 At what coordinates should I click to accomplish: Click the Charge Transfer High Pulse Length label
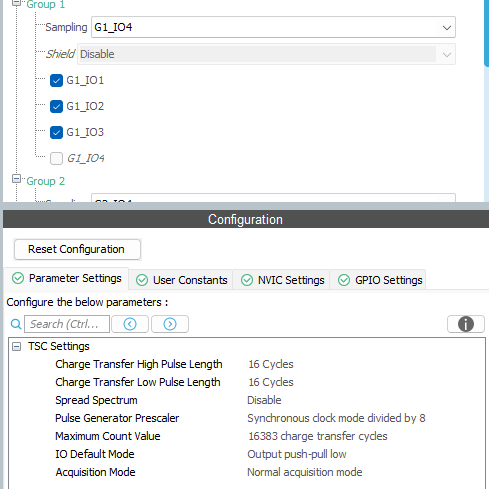[x=139, y=364]
